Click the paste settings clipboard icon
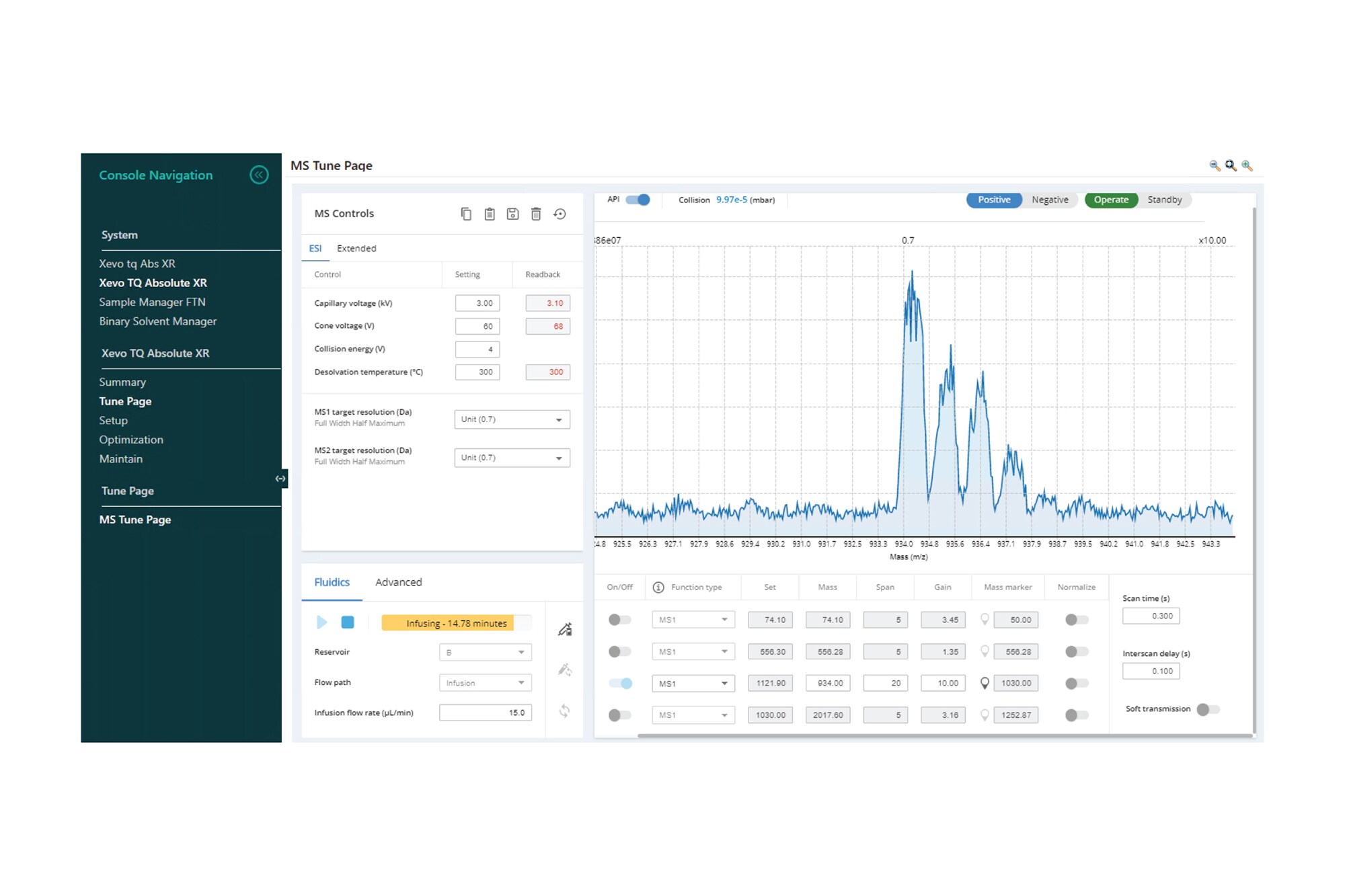 [x=490, y=214]
